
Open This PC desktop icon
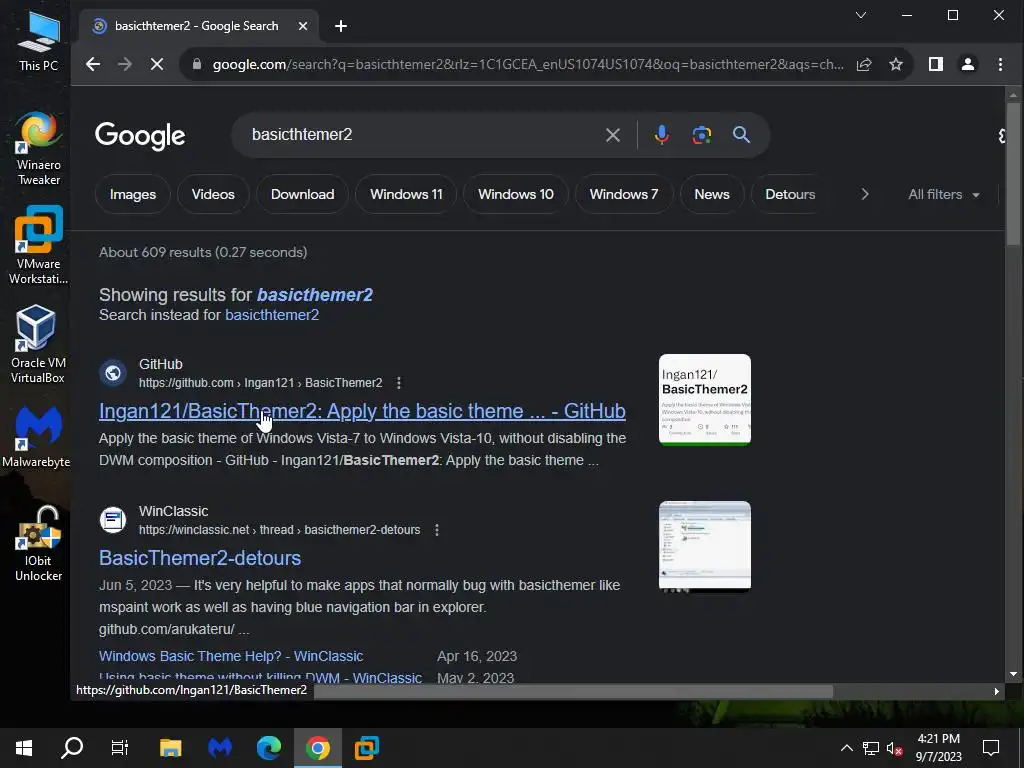tap(38, 40)
